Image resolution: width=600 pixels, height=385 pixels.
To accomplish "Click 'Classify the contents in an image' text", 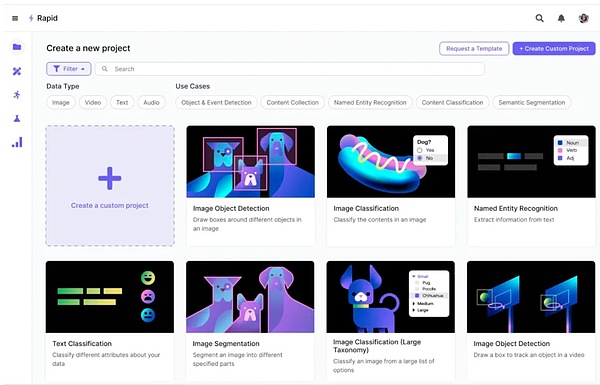I will 380,220.
